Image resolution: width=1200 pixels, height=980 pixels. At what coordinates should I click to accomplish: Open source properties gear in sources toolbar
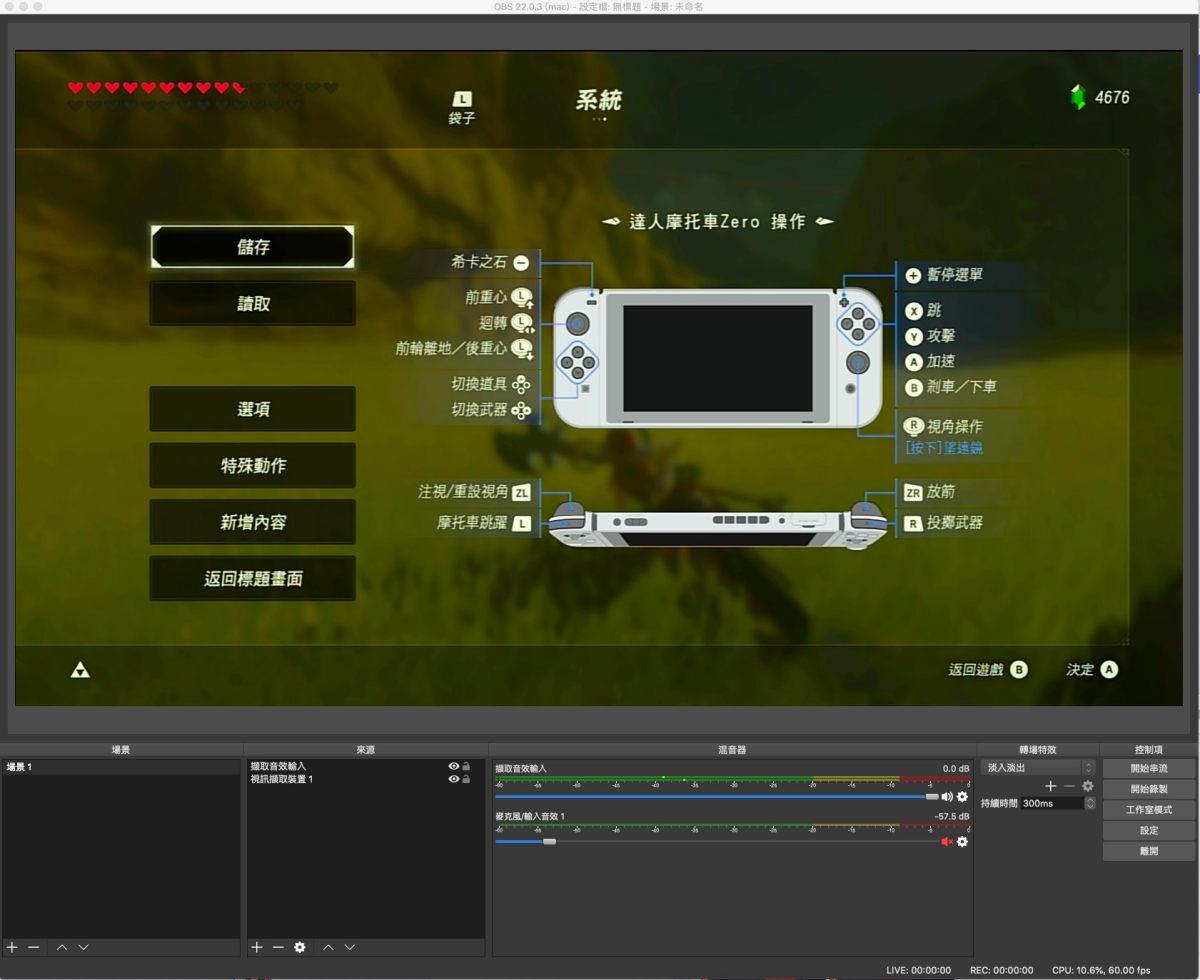[300, 947]
